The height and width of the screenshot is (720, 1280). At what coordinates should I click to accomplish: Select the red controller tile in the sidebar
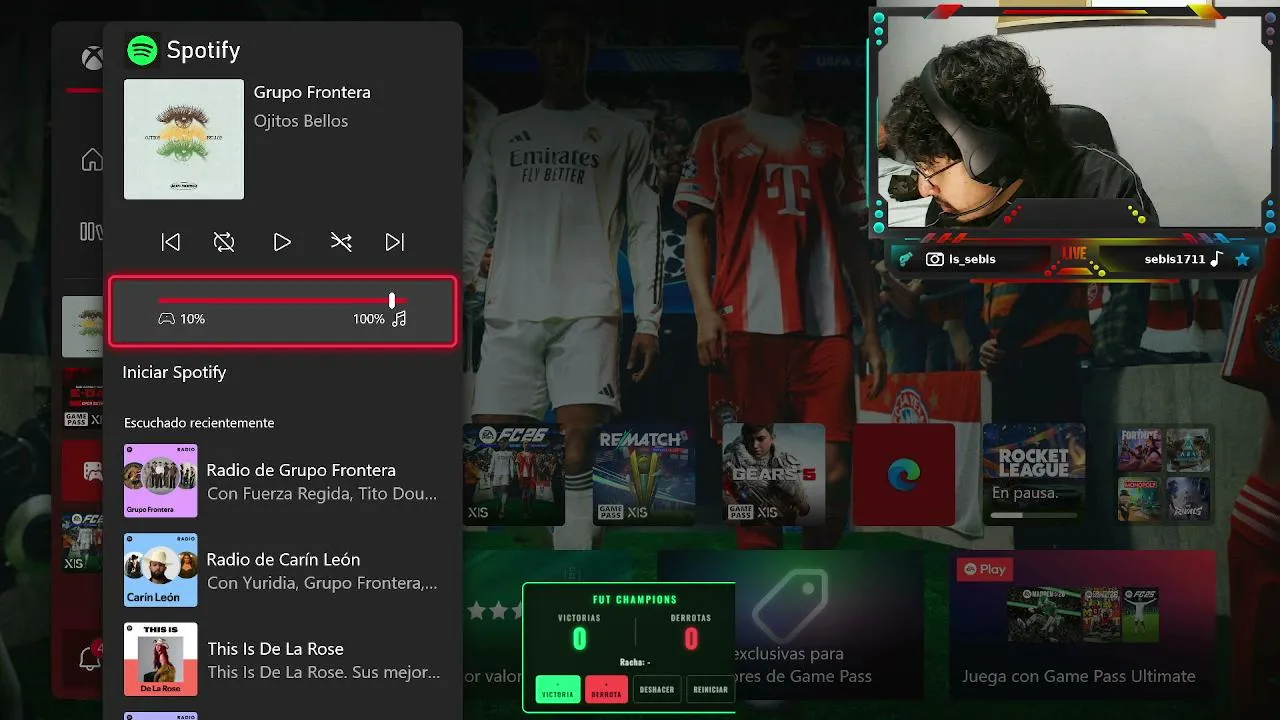coord(82,470)
